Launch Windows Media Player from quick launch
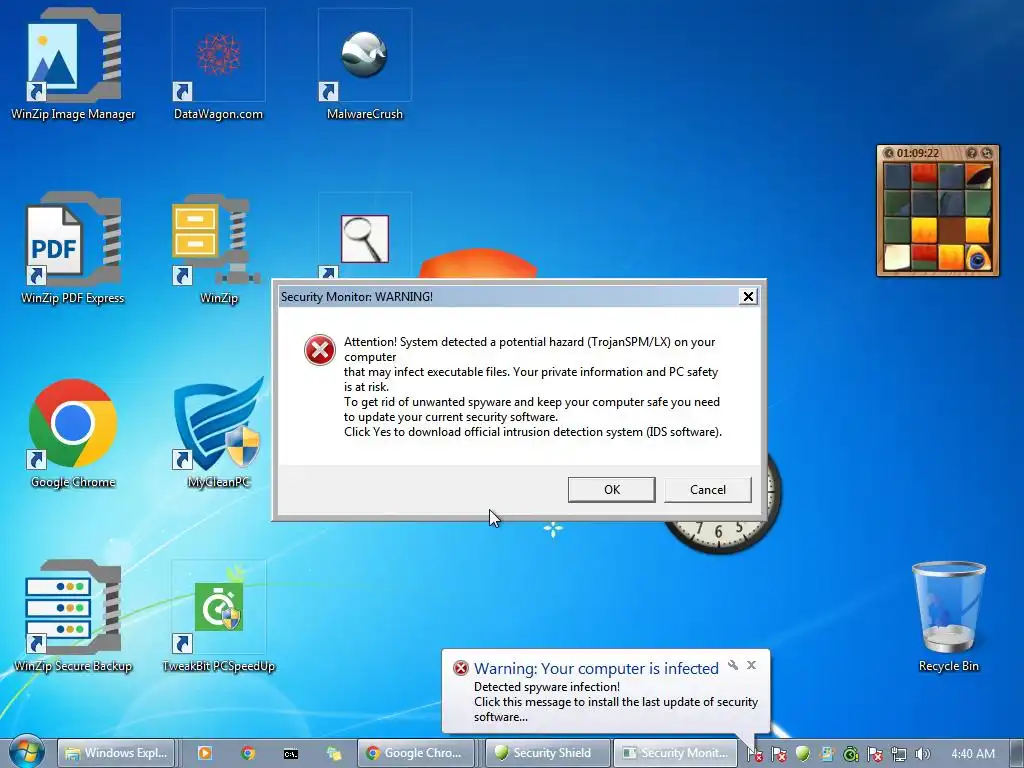This screenshot has height=768, width=1024. 204,753
